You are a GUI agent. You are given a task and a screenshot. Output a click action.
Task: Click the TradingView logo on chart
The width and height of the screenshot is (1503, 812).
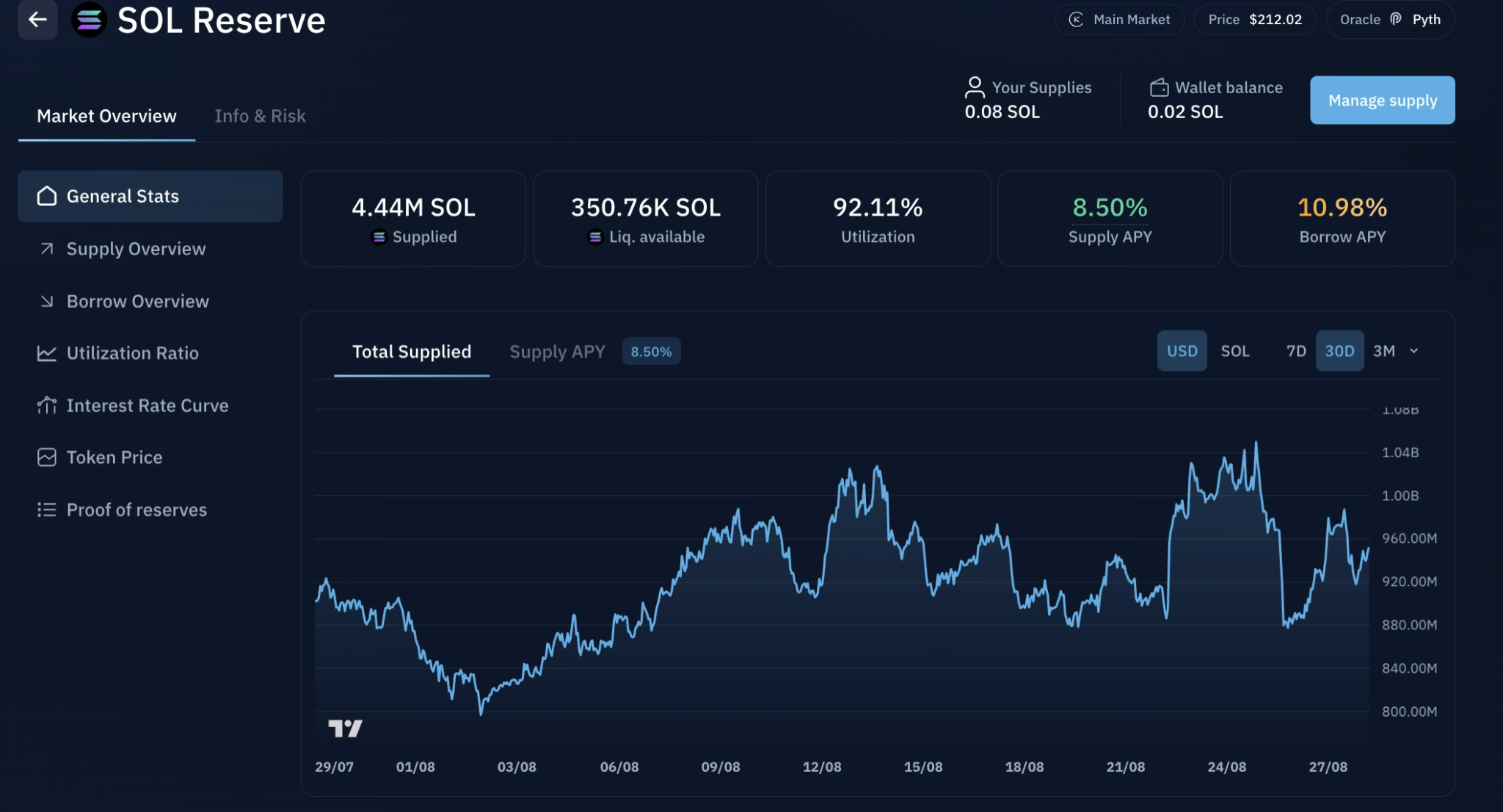click(345, 728)
